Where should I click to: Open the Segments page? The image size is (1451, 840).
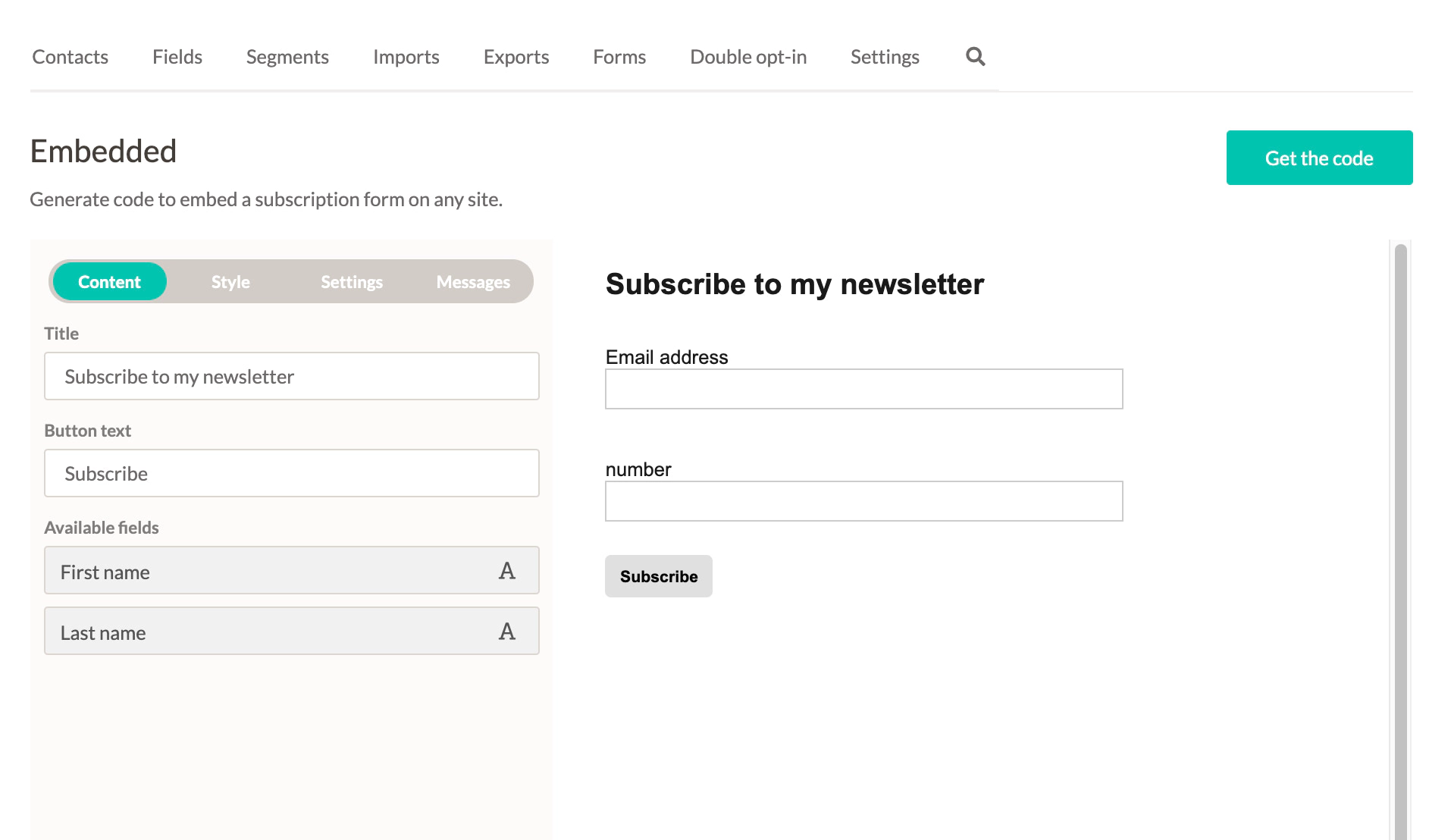287,57
